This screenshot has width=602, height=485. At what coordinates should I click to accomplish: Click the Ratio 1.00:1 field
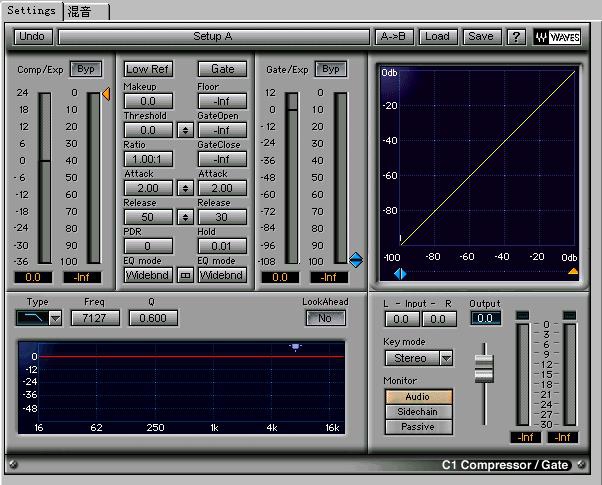[x=148, y=159]
